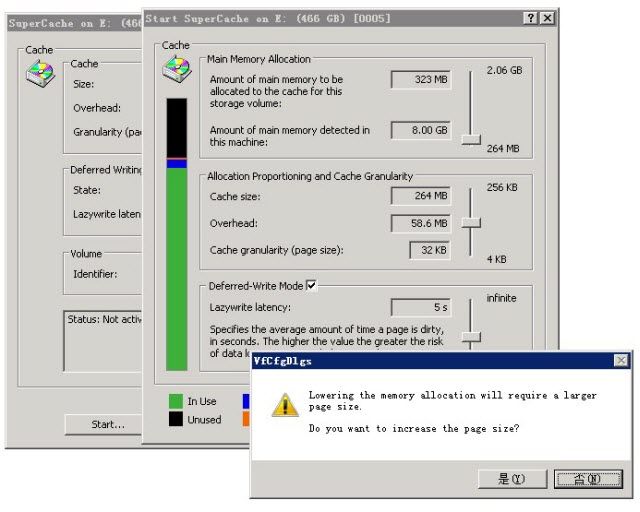Click the Lazywrite latency: label in the front dialog
The height and width of the screenshot is (512, 640).
point(250,307)
